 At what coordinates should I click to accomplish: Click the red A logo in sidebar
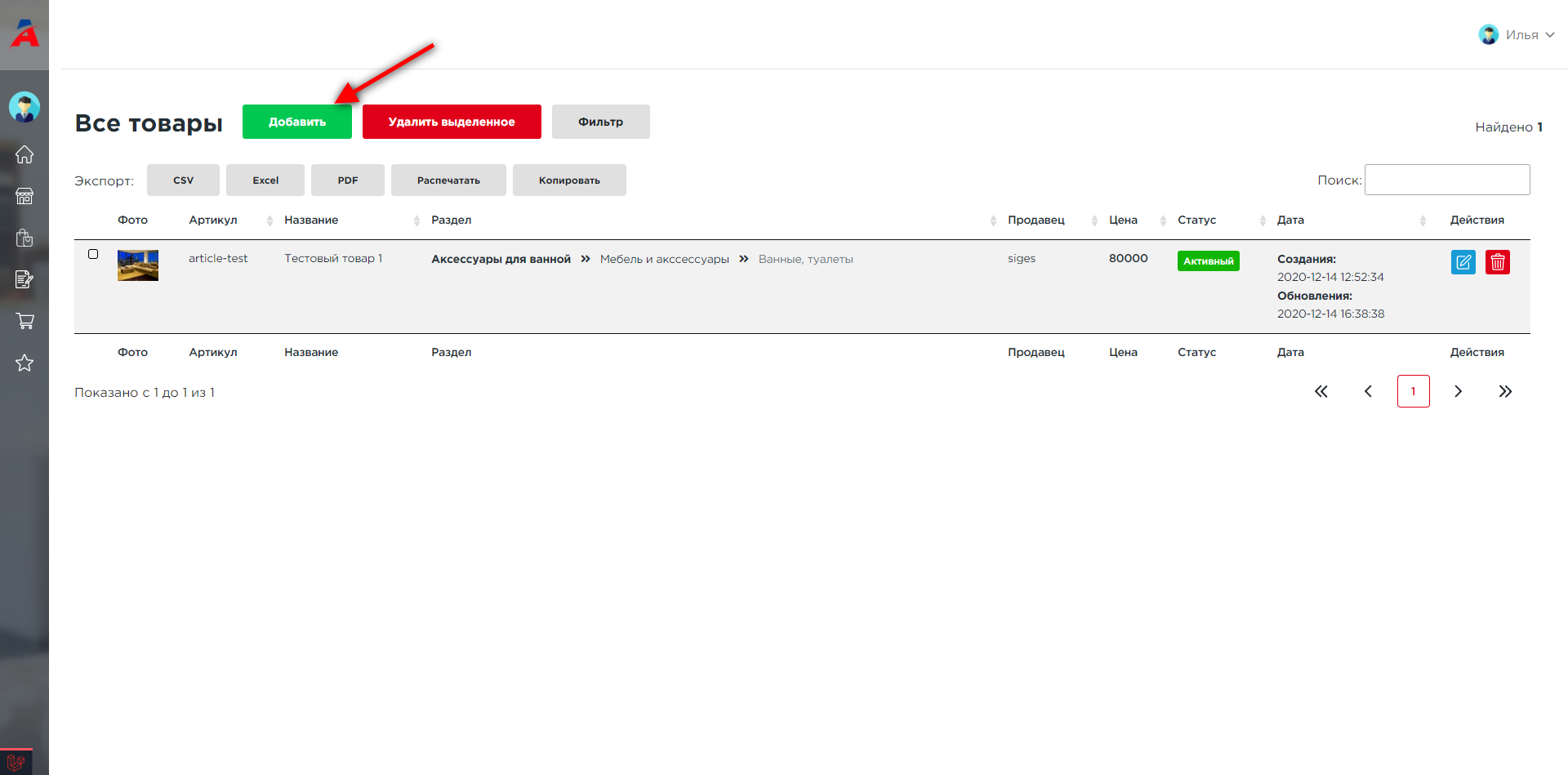click(24, 33)
